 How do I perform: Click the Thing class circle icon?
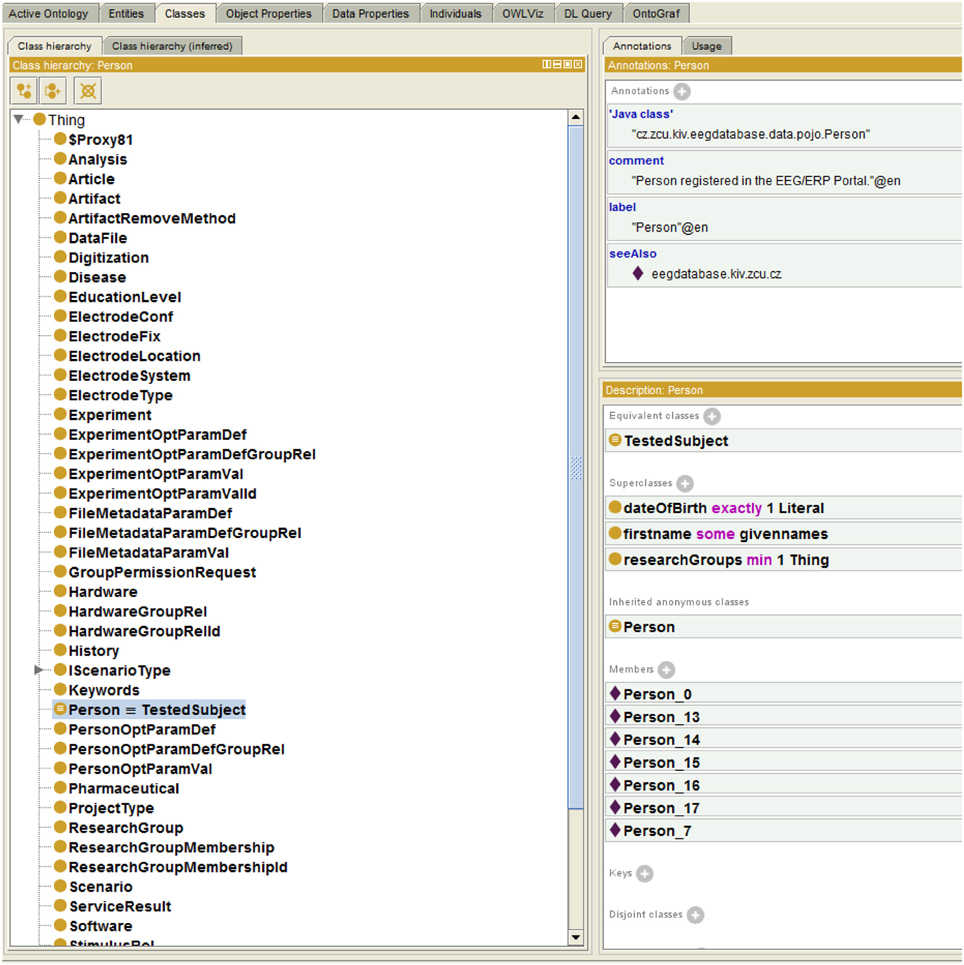[x=40, y=119]
